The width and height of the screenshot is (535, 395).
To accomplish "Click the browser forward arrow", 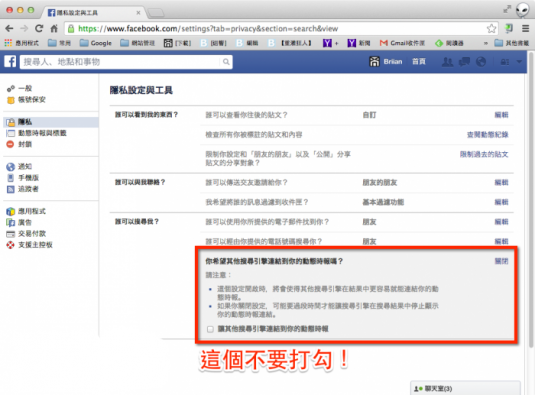I will [24, 29].
